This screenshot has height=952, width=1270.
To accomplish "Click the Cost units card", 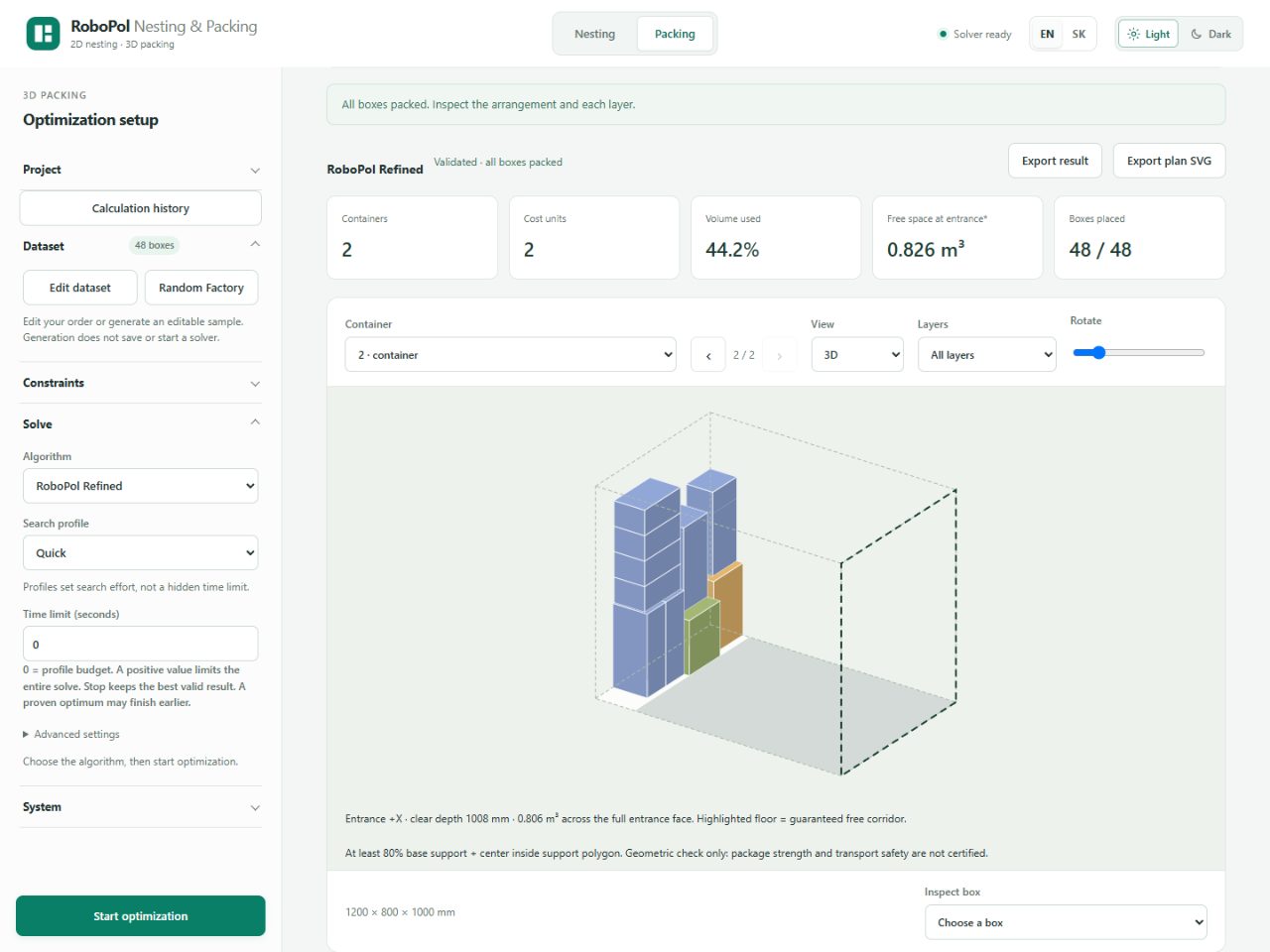I will click(x=594, y=238).
